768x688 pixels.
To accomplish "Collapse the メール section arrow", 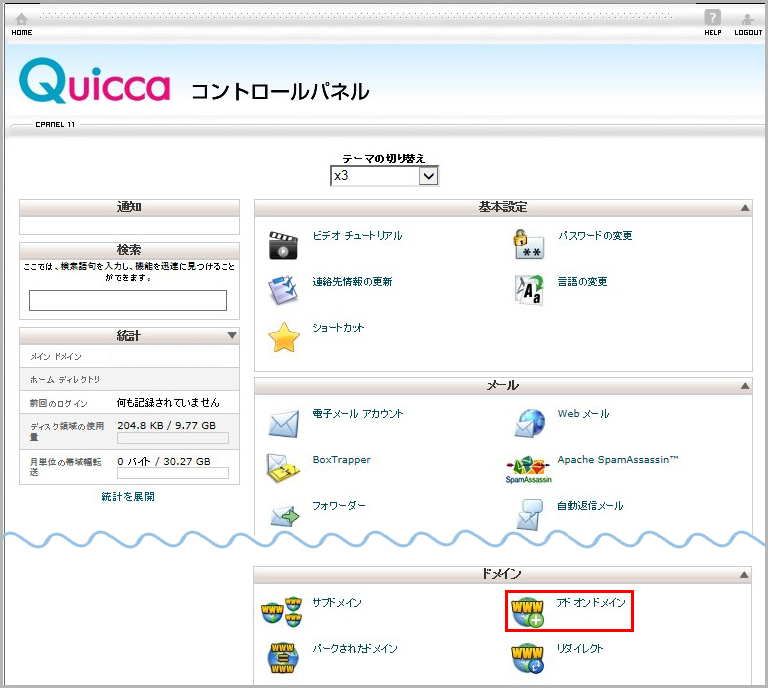I will click(x=744, y=386).
